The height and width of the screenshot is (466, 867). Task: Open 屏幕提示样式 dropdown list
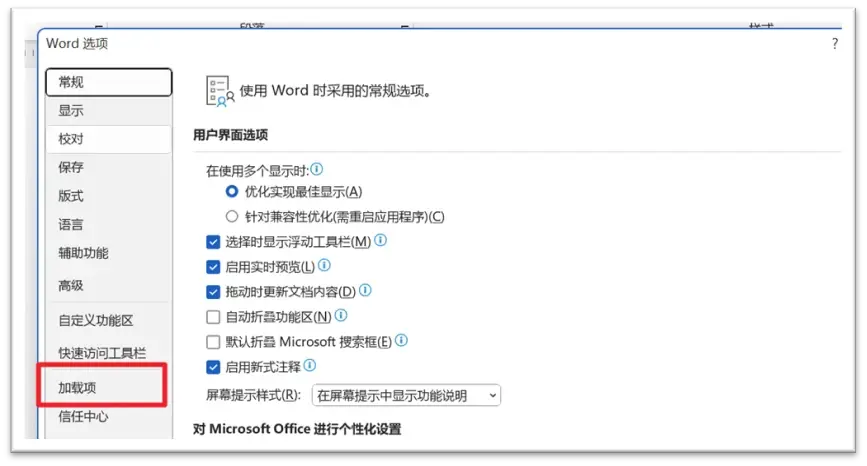pos(406,395)
